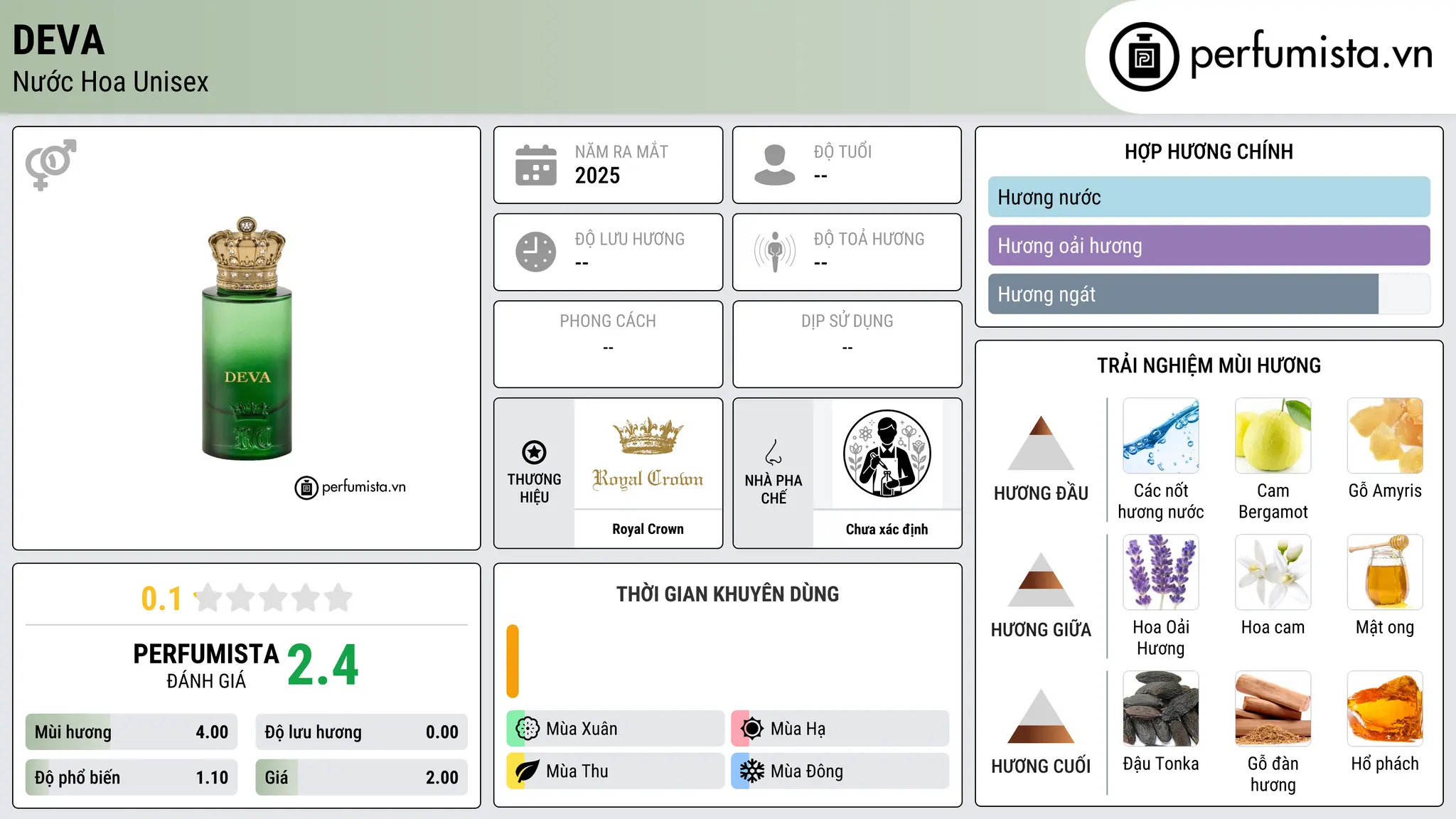1456x819 pixels.
Task: Click the star badge icon above Thương hiệu
Action: click(x=534, y=452)
